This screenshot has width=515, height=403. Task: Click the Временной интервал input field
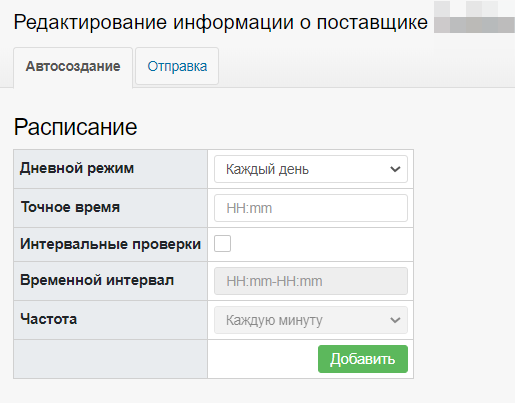coord(311,281)
